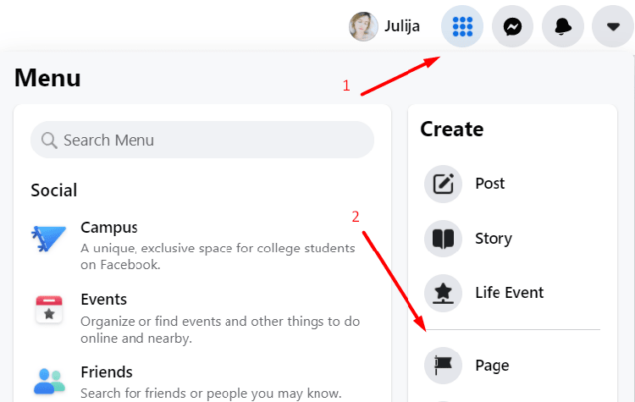Expand the account dropdown arrow
The height and width of the screenshot is (402, 635).
click(613, 27)
